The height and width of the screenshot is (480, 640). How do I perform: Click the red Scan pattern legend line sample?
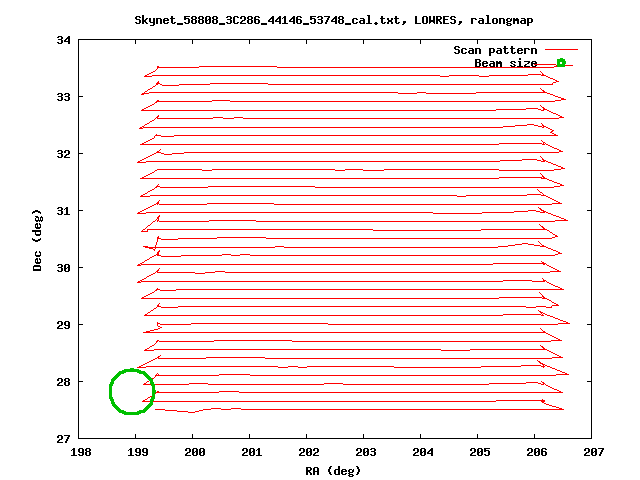[562, 50]
